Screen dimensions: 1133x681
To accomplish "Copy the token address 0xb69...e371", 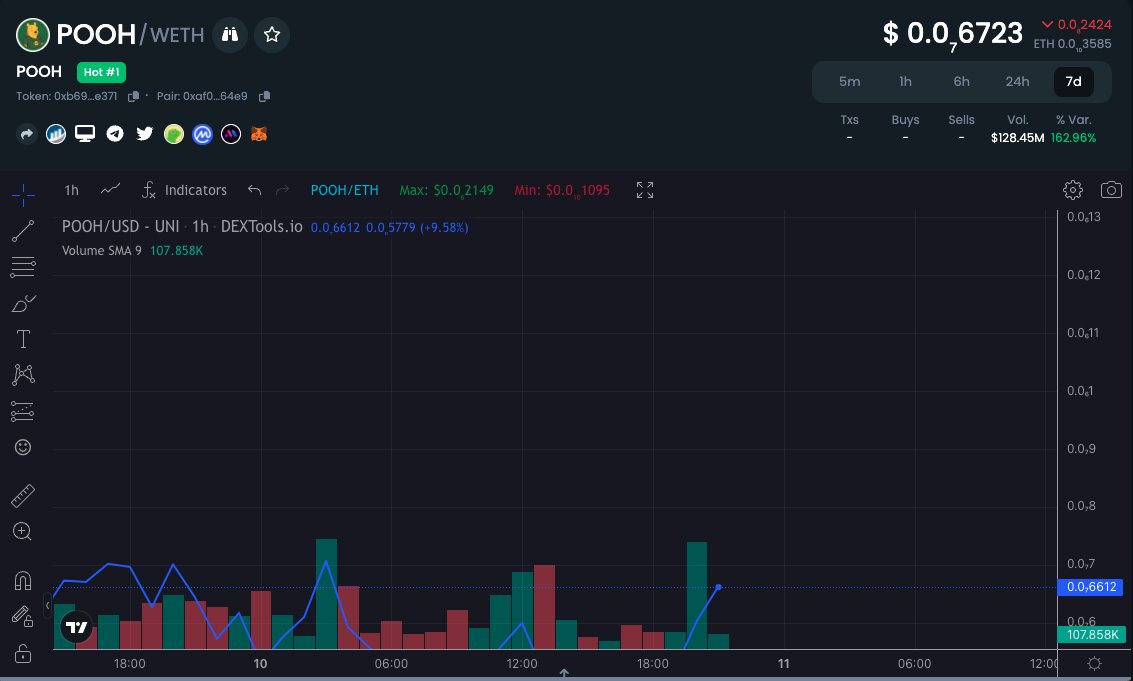I will (133, 96).
